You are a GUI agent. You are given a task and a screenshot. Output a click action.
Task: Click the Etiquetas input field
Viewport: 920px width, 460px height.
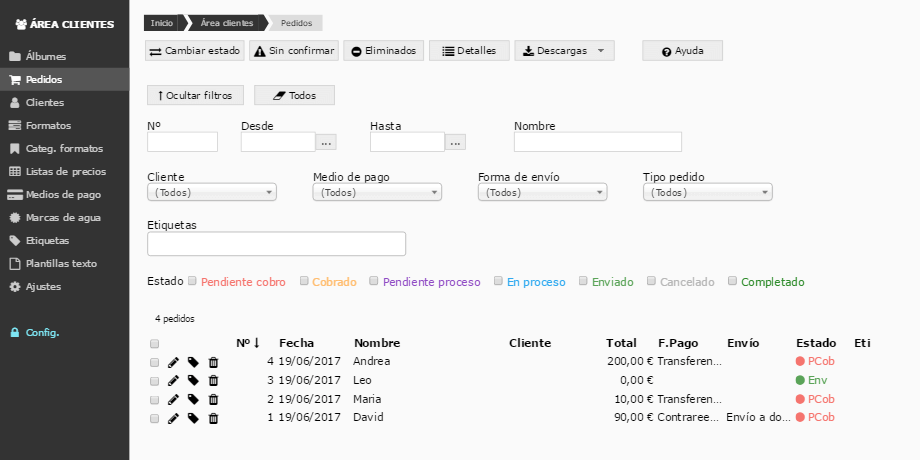point(276,244)
